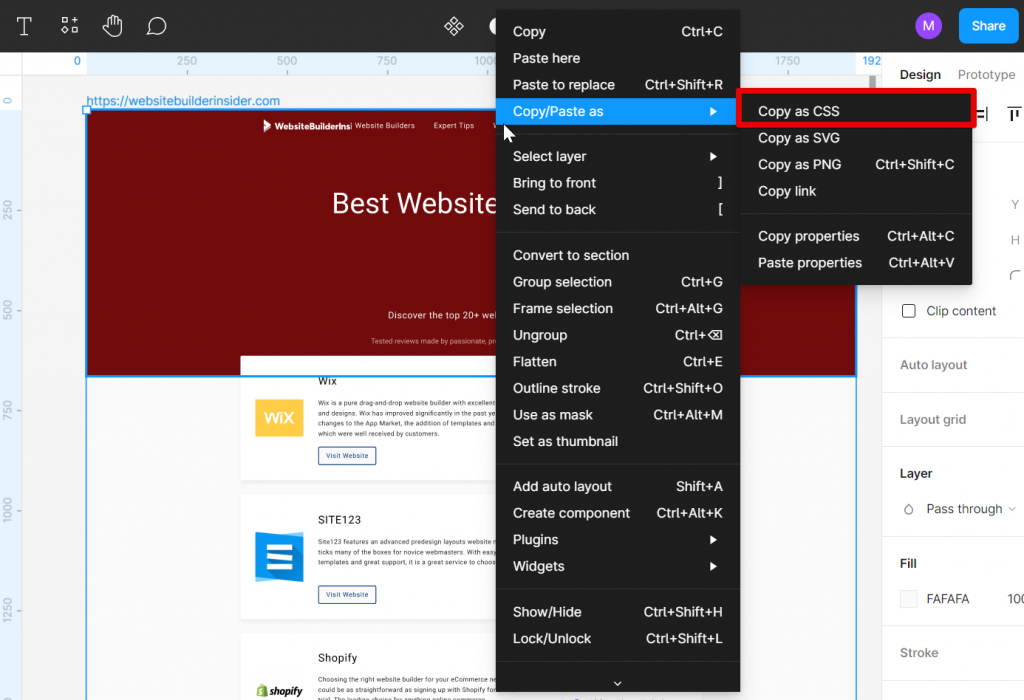Open the Resources/components tool
The width and height of the screenshot is (1024, 700).
tap(68, 25)
